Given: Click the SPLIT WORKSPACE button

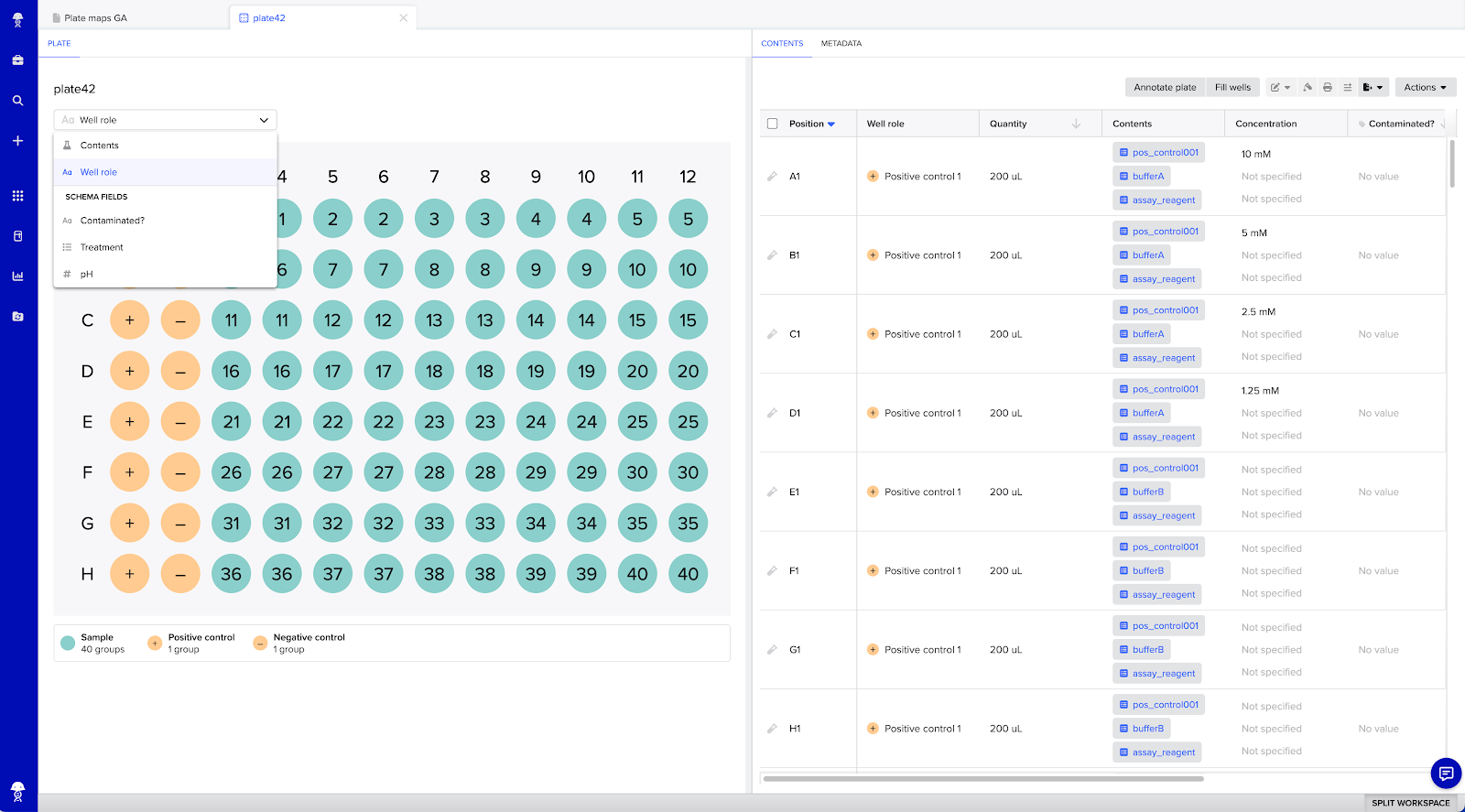Looking at the screenshot, I should [1411, 803].
